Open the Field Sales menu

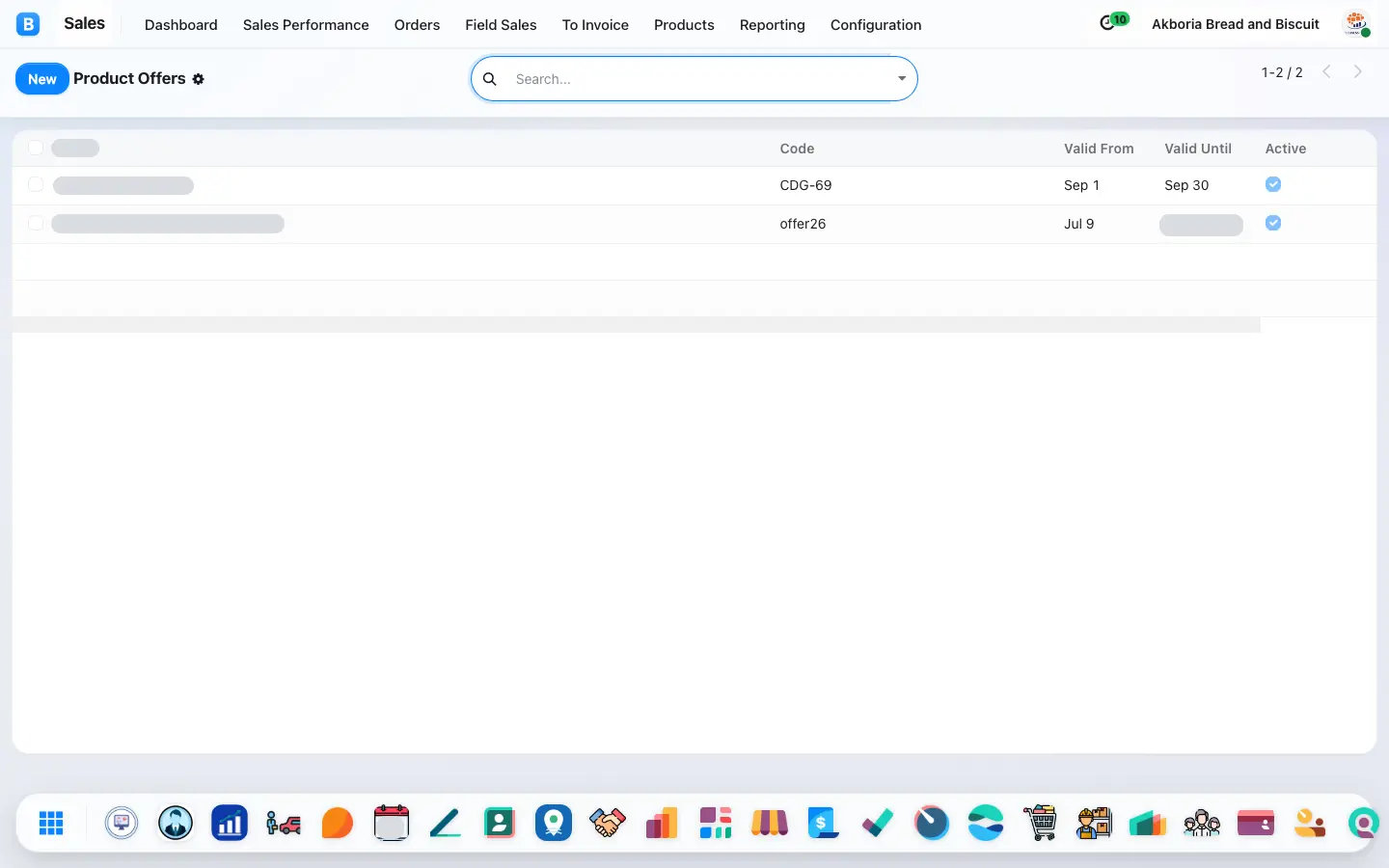coord(501,25)
